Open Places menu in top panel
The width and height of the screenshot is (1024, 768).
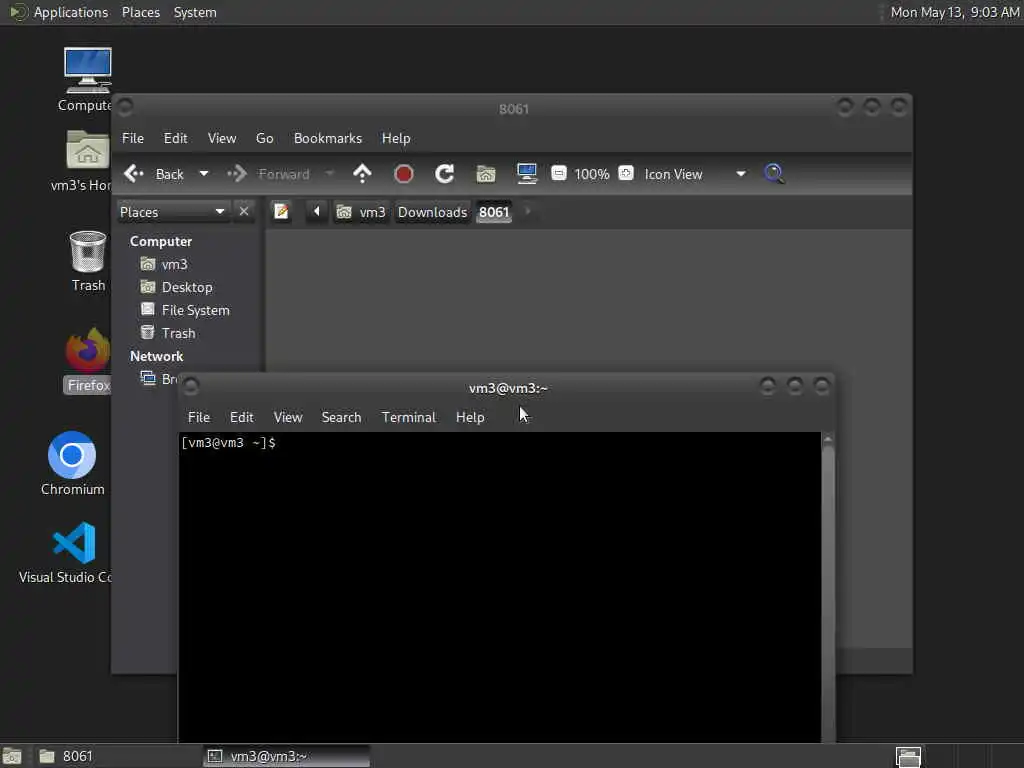[x=141, y=12]
